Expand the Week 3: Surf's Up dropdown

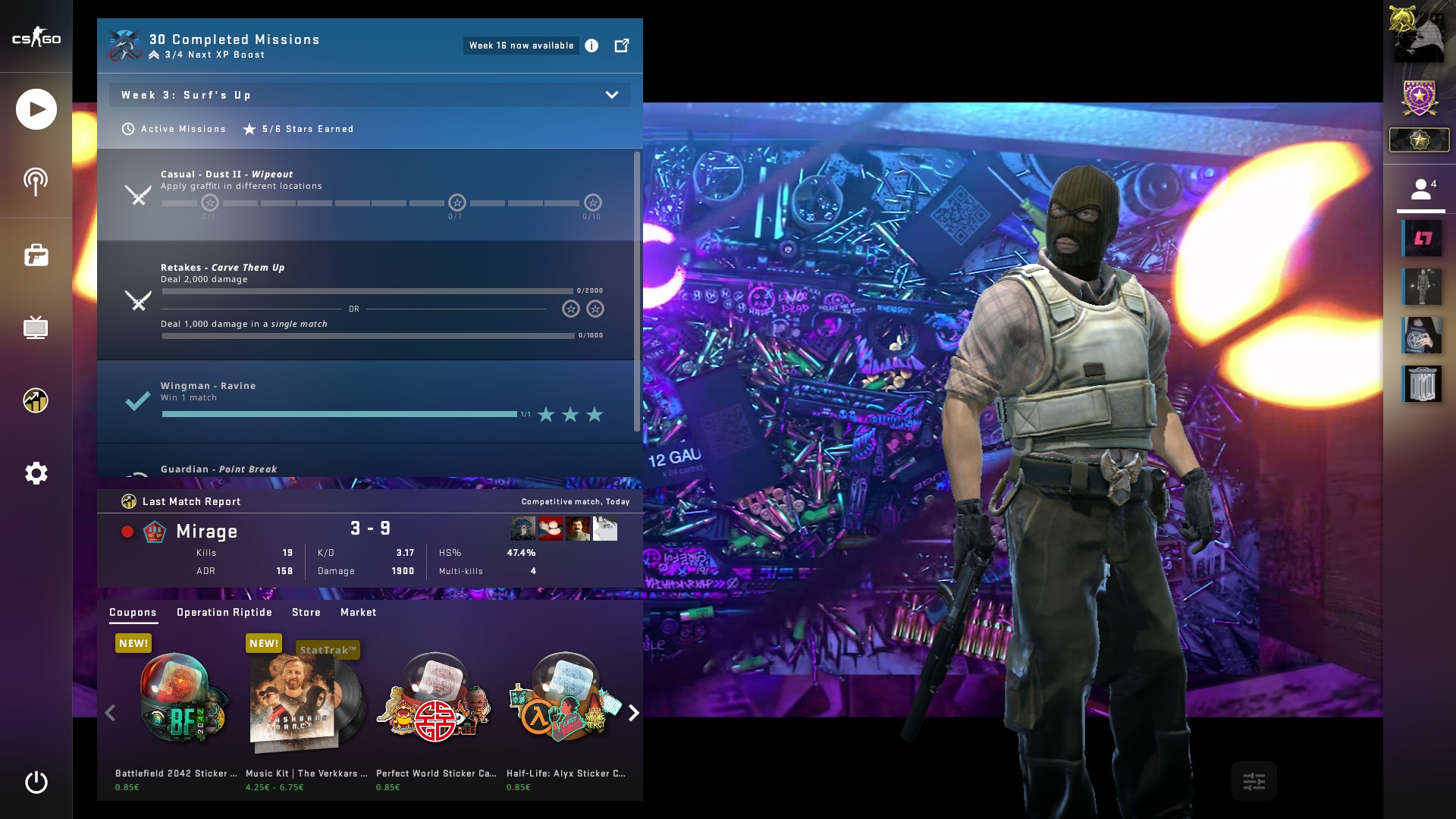[611, 95]
